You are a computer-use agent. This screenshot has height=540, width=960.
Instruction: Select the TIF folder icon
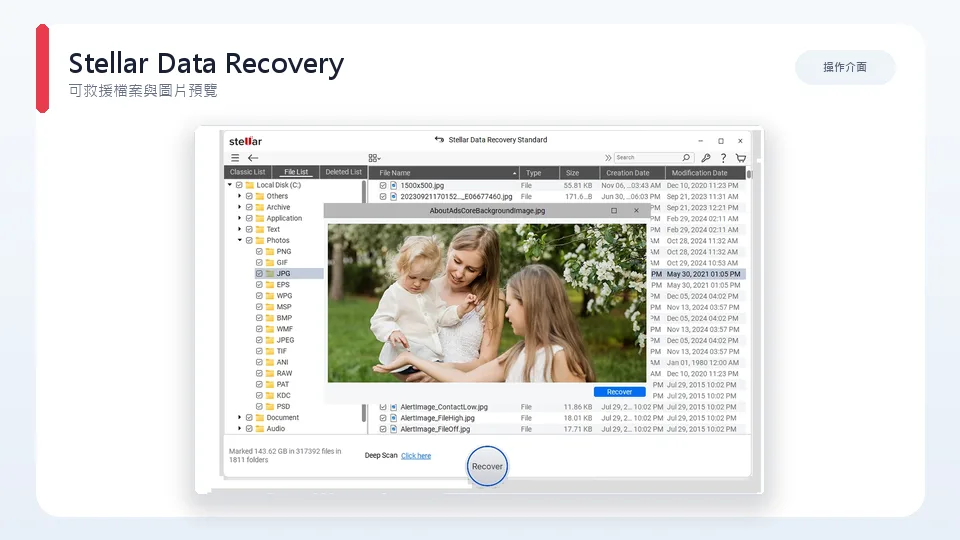click(x=269, y=351)
